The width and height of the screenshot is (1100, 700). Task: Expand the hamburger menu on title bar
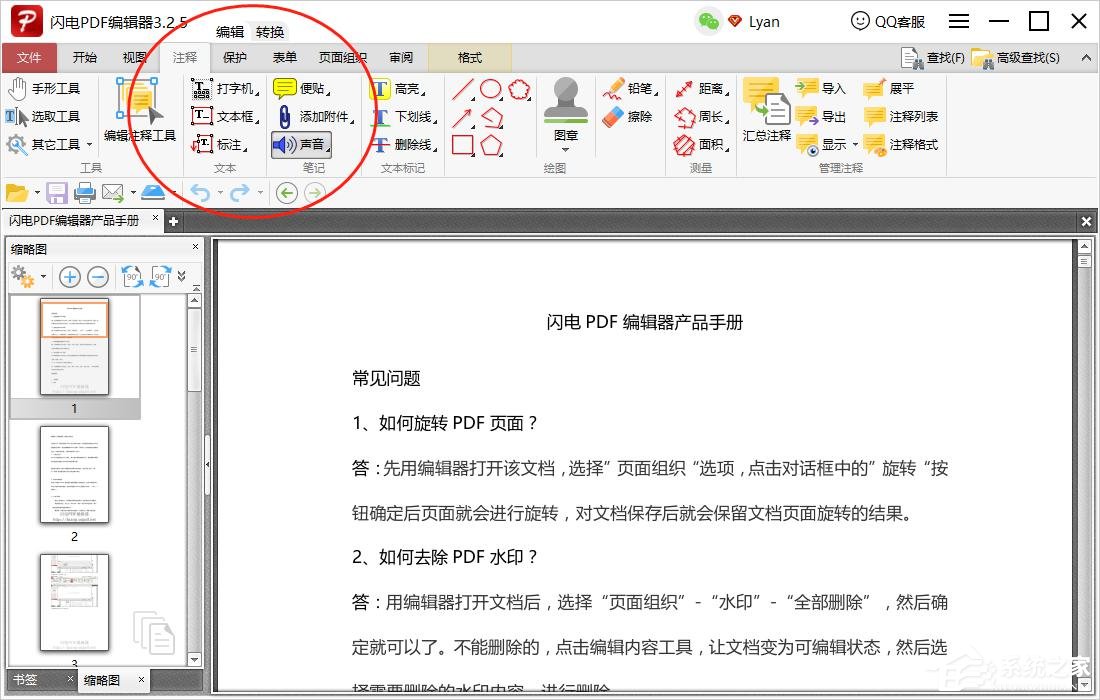[958, 20]
